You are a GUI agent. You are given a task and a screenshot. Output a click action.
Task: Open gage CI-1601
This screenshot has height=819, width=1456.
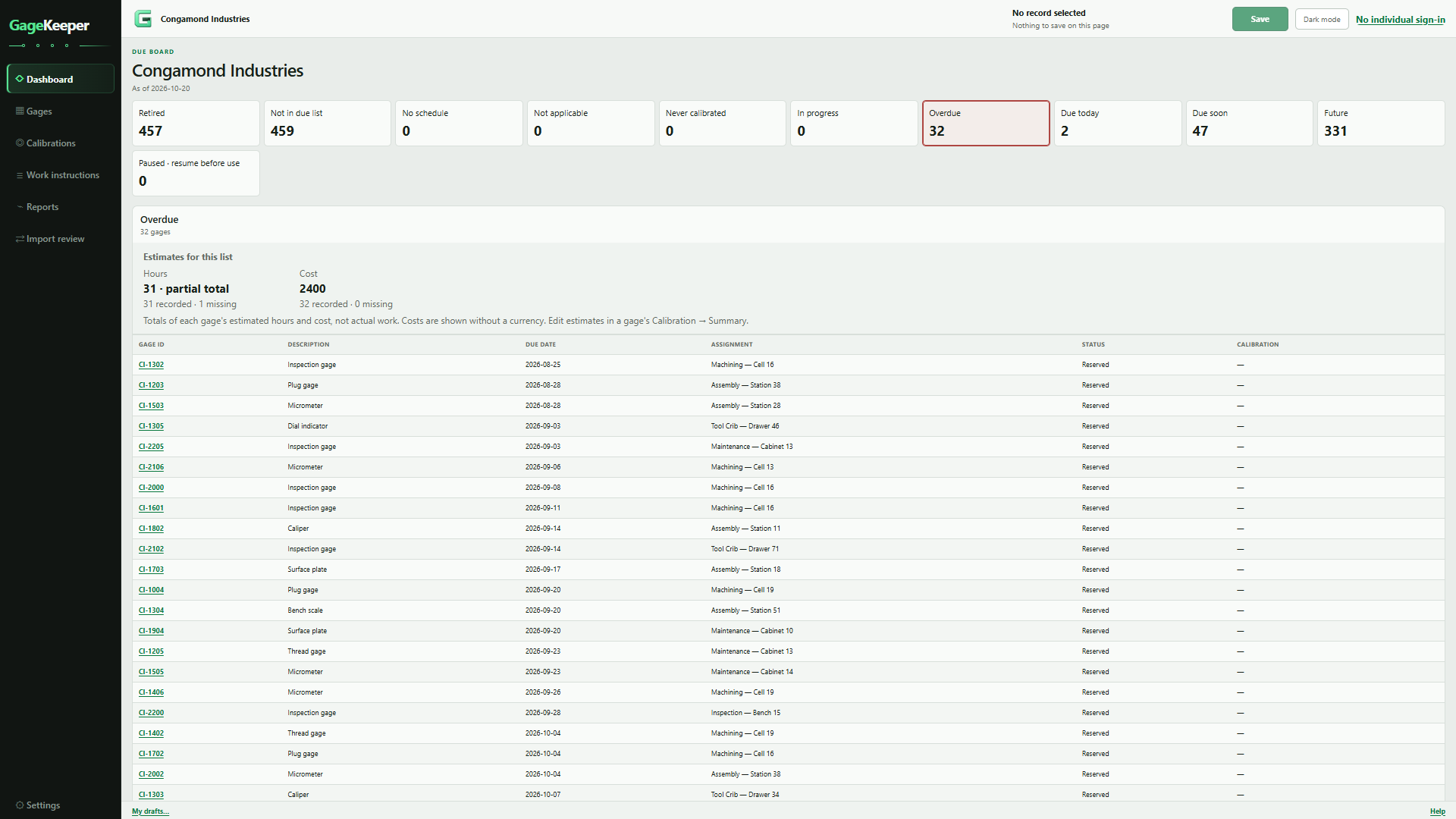[x=151, y=508]
